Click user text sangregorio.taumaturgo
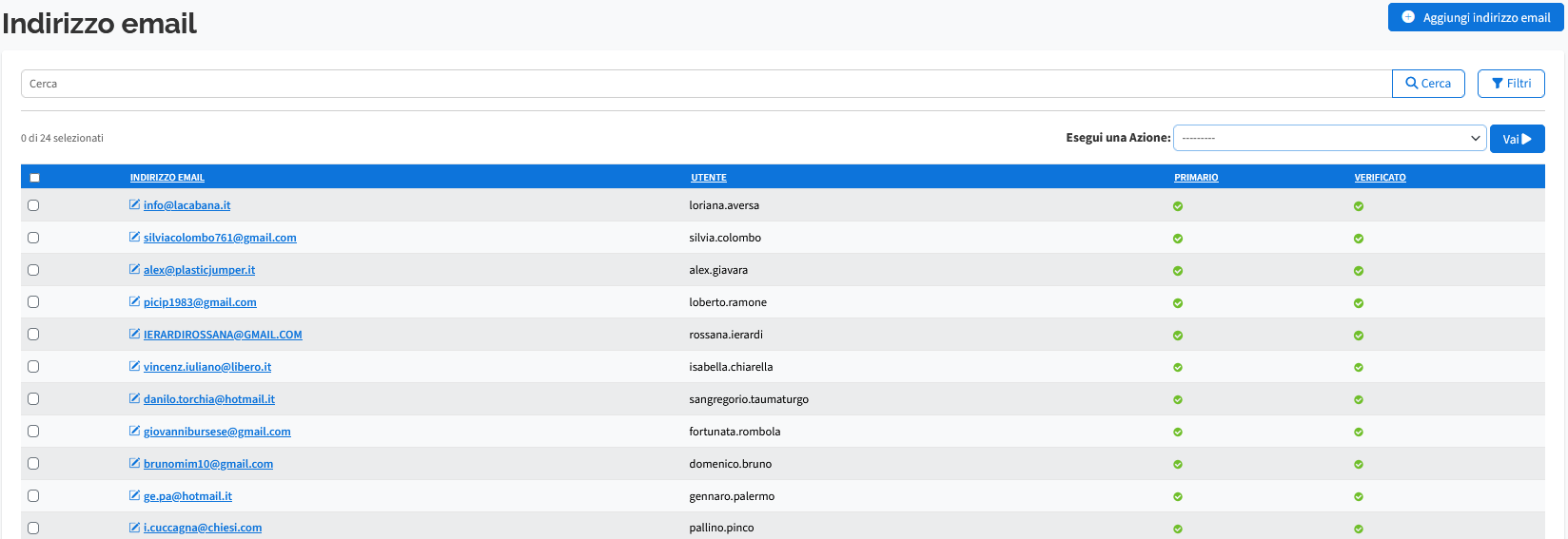The height and width of the screenshot is (539, 1568). point(749,399)
